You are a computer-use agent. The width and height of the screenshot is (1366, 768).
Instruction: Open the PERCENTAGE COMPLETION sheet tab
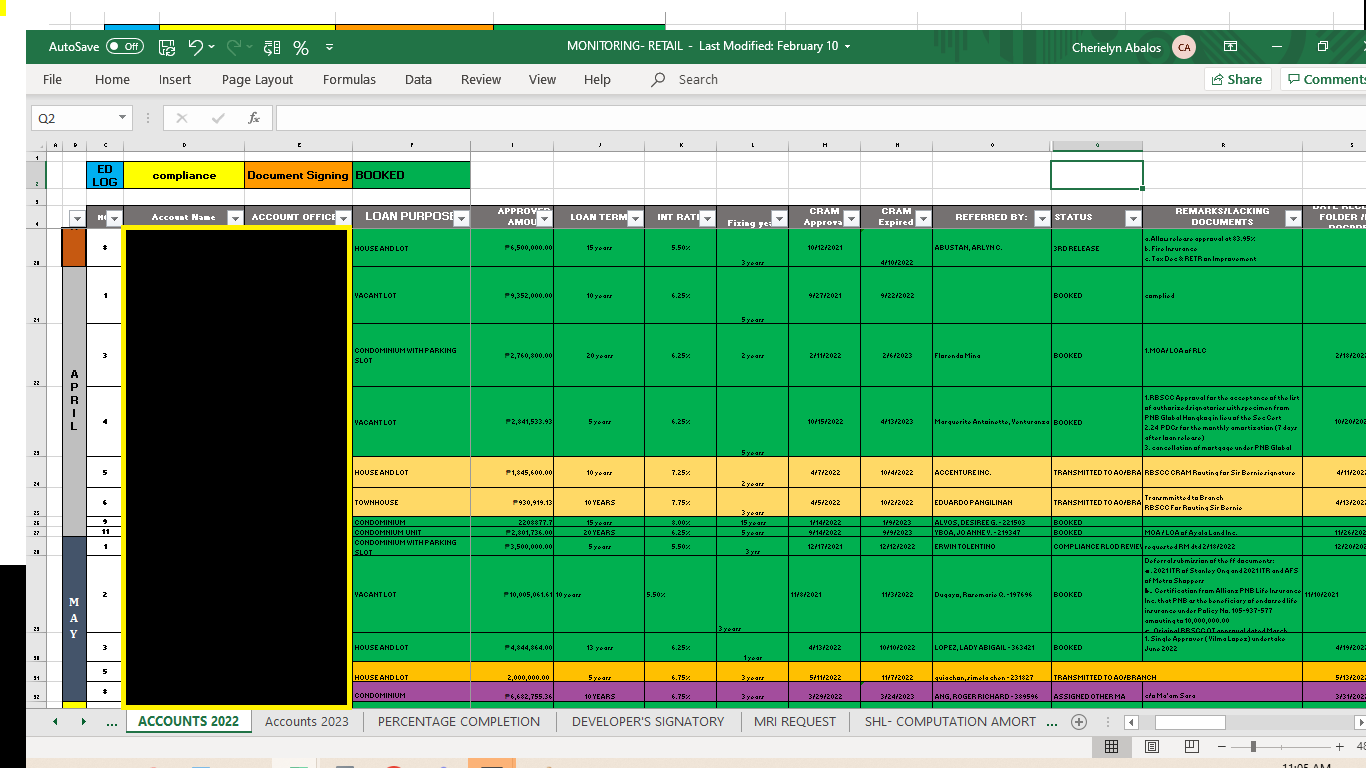pyautogui.click(x=459, y=721)
